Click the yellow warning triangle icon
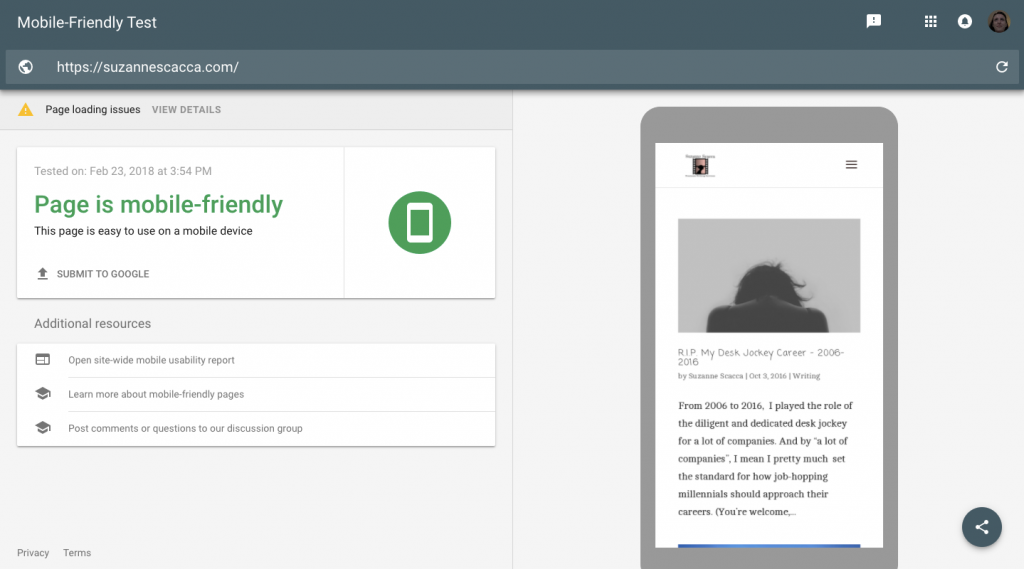The width and height of the screenshot is (1024, 569). click(25, 110)
